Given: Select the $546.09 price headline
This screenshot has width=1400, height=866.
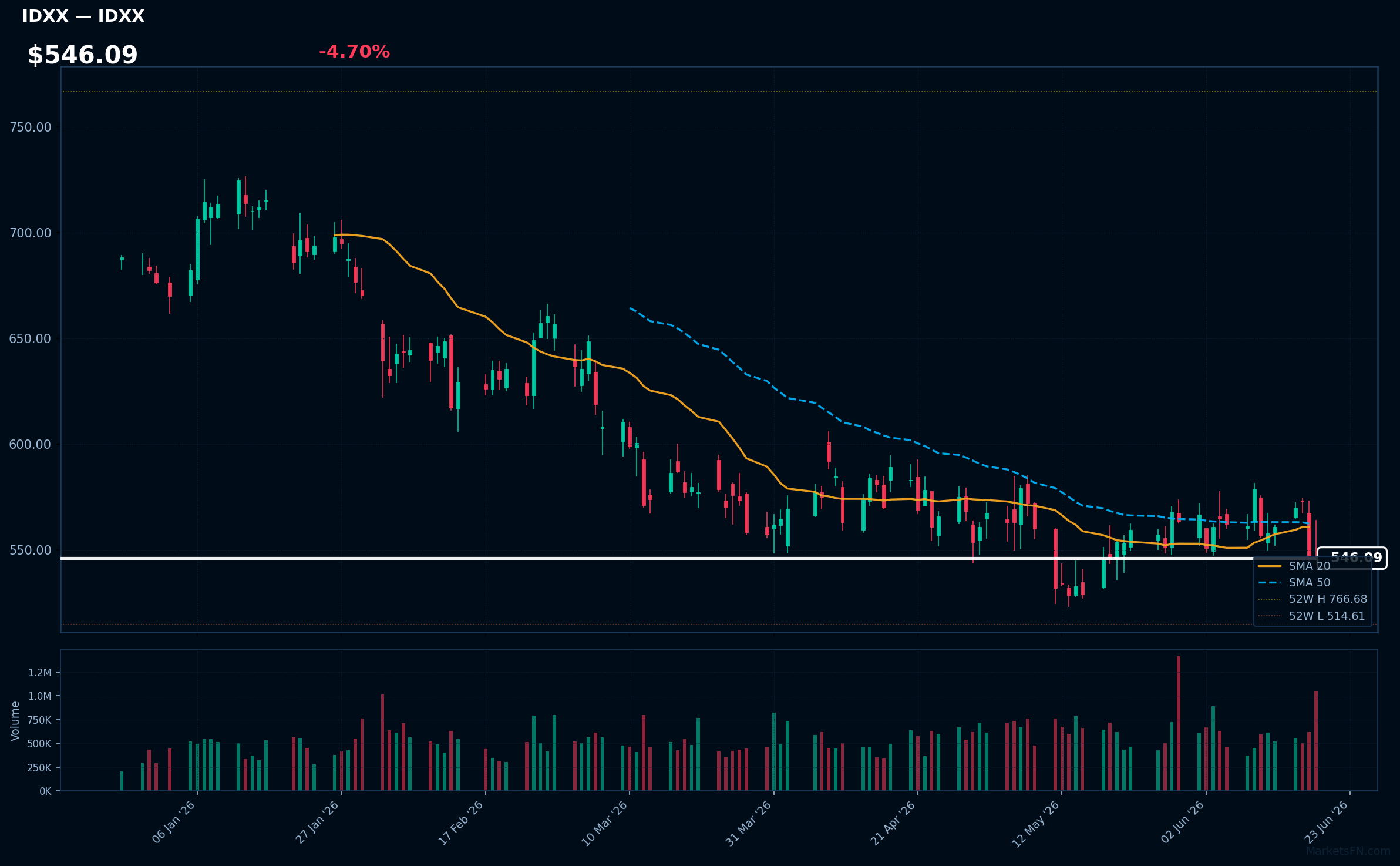Looking at the screenshot, I should (83, 55).
